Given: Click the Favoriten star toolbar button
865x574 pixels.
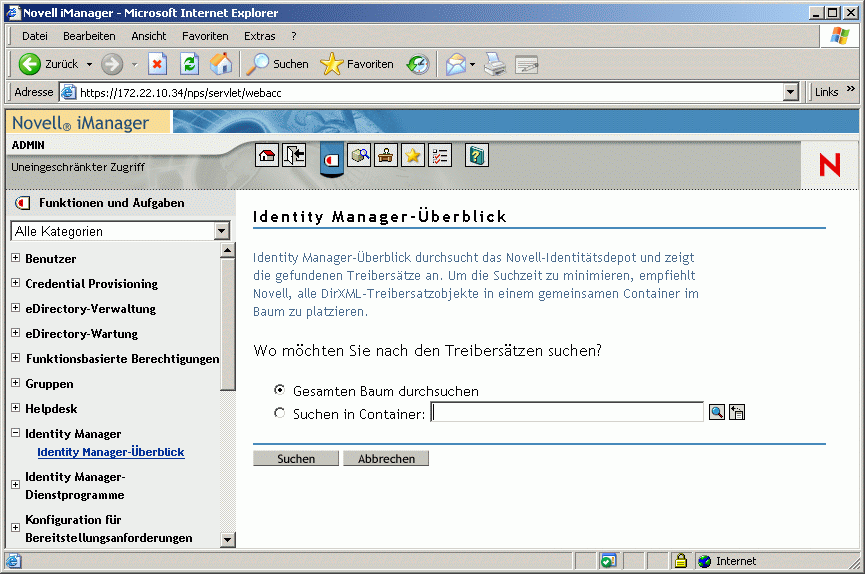Looking at the screenshot, I should coord(357,64).
